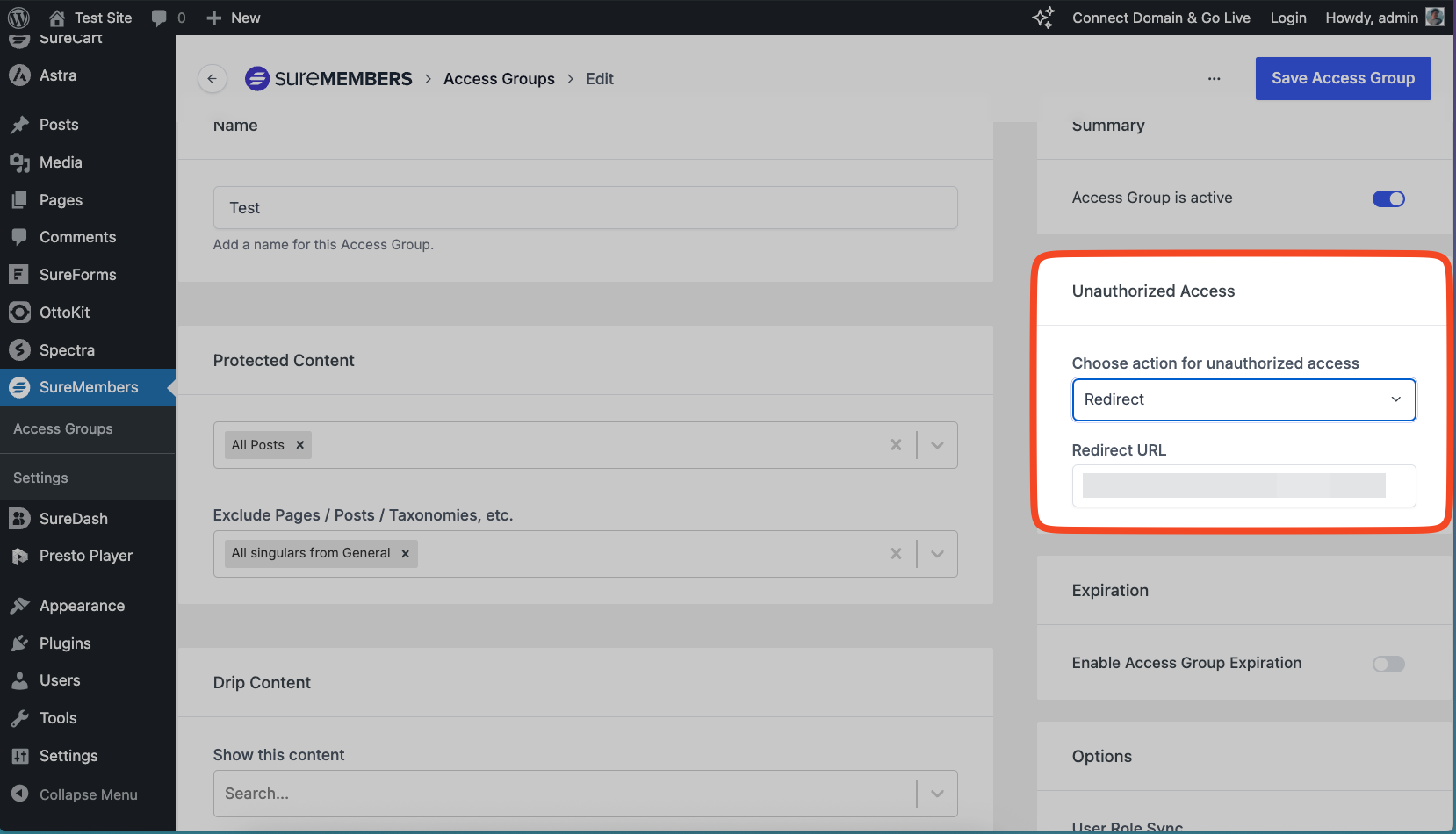Clear all Protected Content selections
This screenshot has height=834, width=1456.
pyautogui.click(x=896, y=445)
